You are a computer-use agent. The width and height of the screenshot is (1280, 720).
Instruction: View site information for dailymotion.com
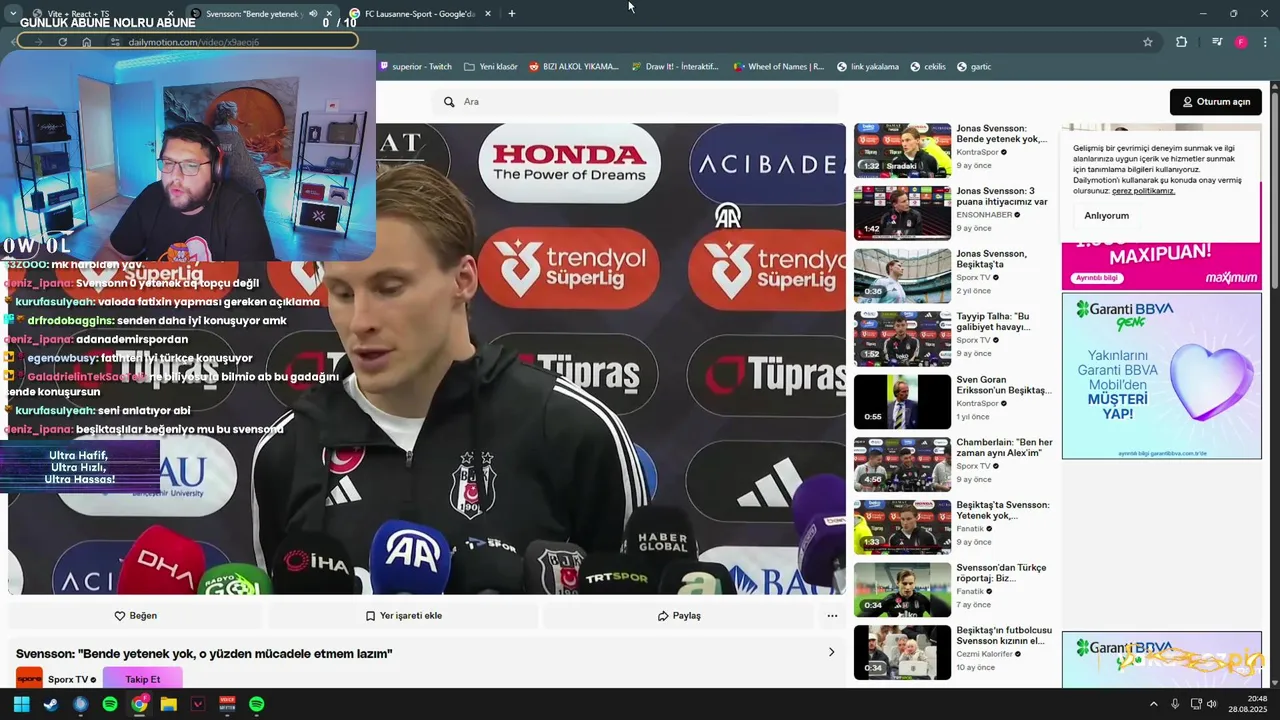(115, 42)
